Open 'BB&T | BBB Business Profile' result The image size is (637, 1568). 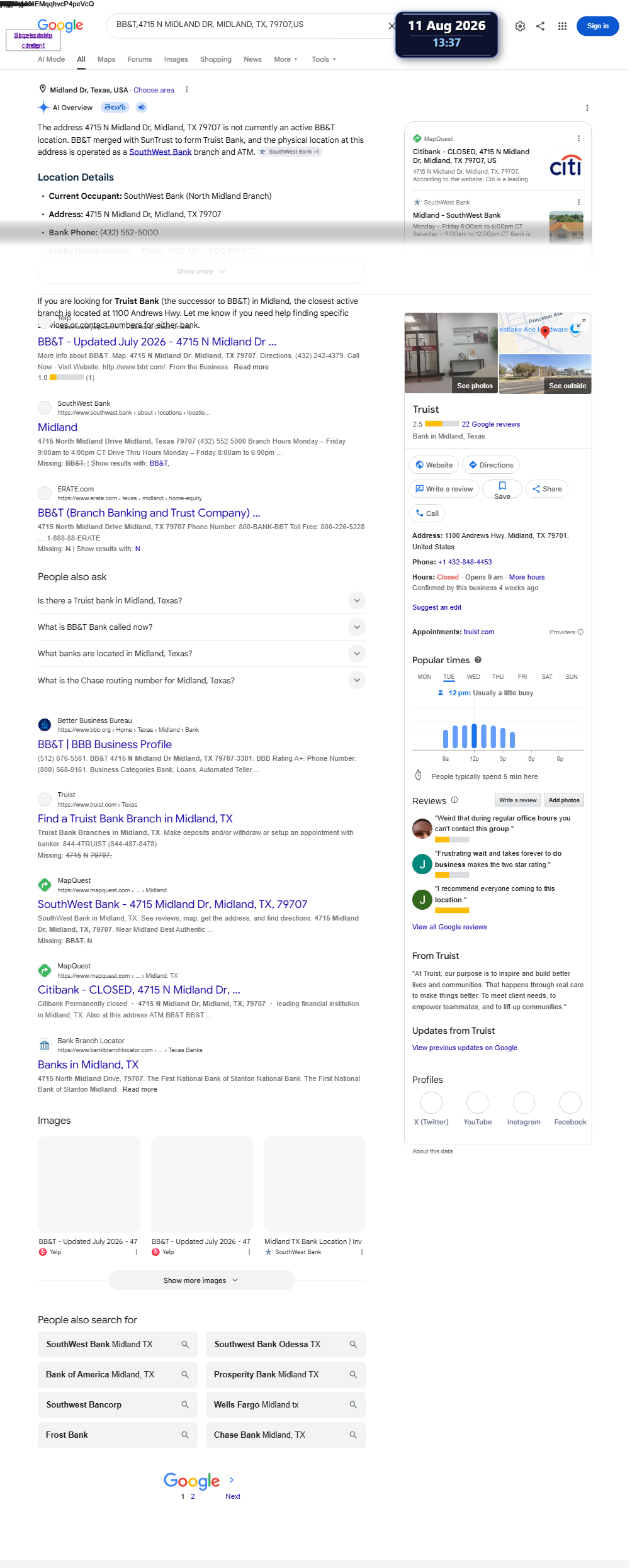pyautogui.click(x=104, y=744)
